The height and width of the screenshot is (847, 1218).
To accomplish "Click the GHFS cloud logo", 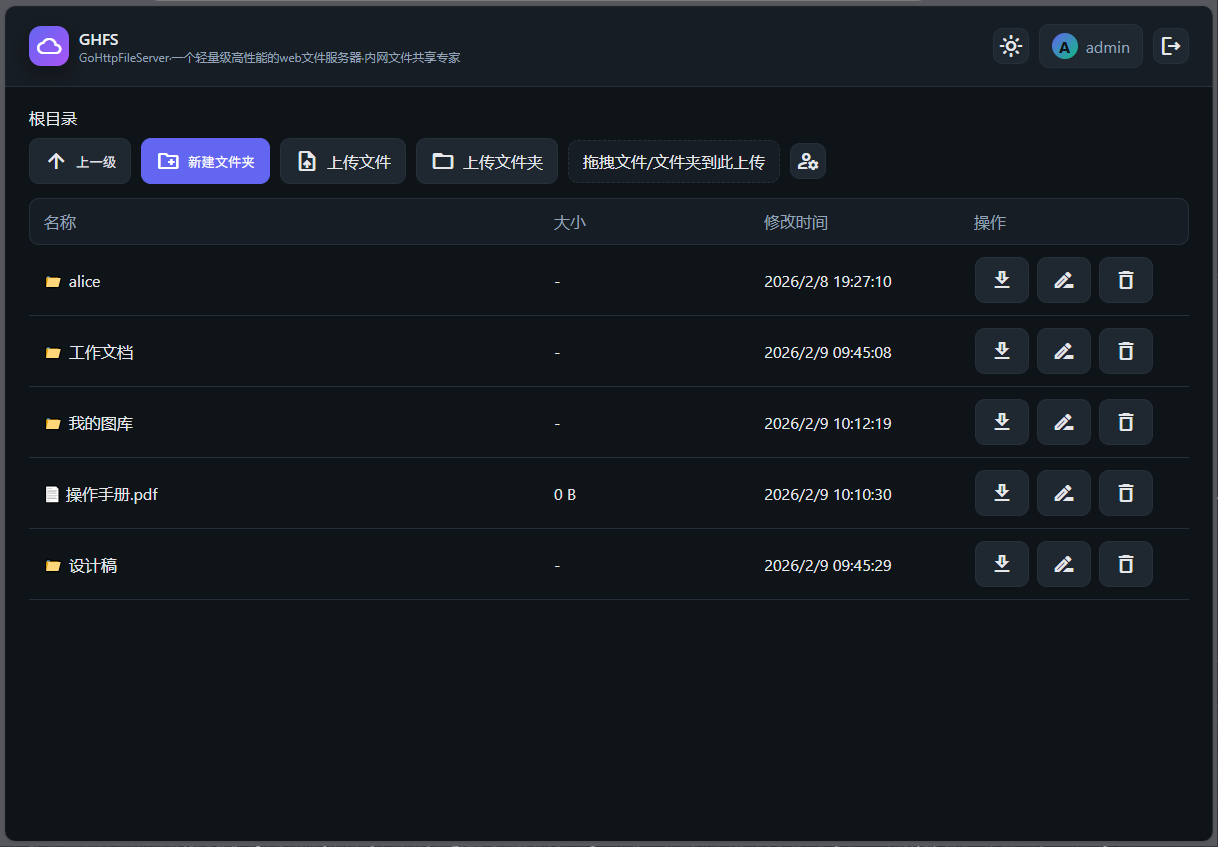I will [49, 46].
